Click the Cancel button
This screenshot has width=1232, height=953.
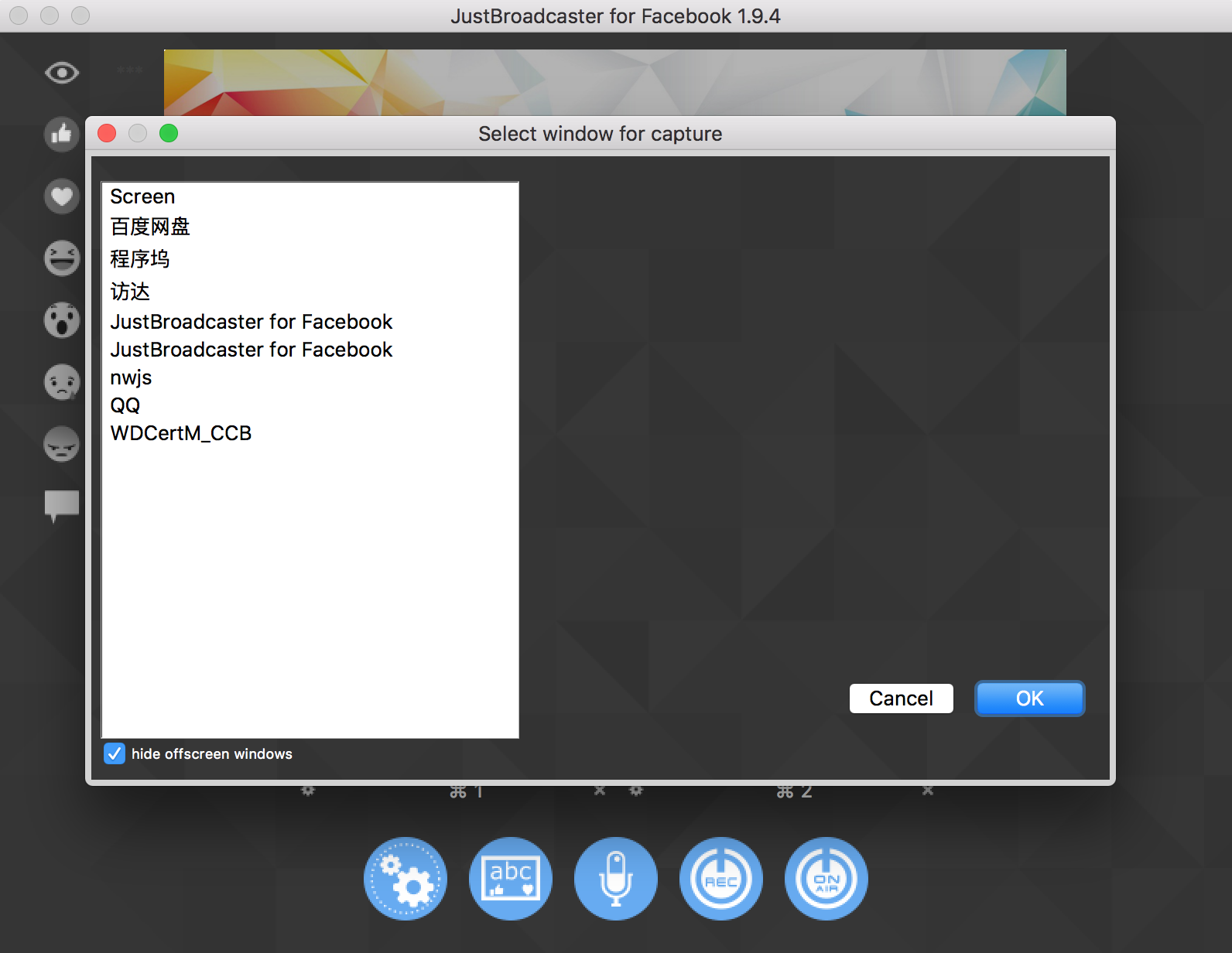pyautogui.click(x=902, y=699)
